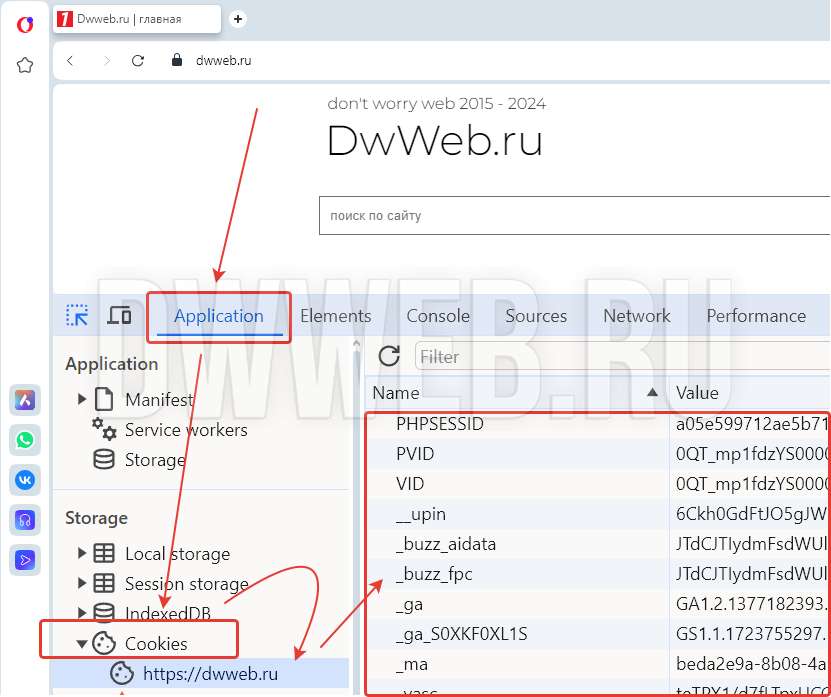This screenshot has width=831, height=697.
Task: Click the Local storage table icon
Action: (104, 553)
